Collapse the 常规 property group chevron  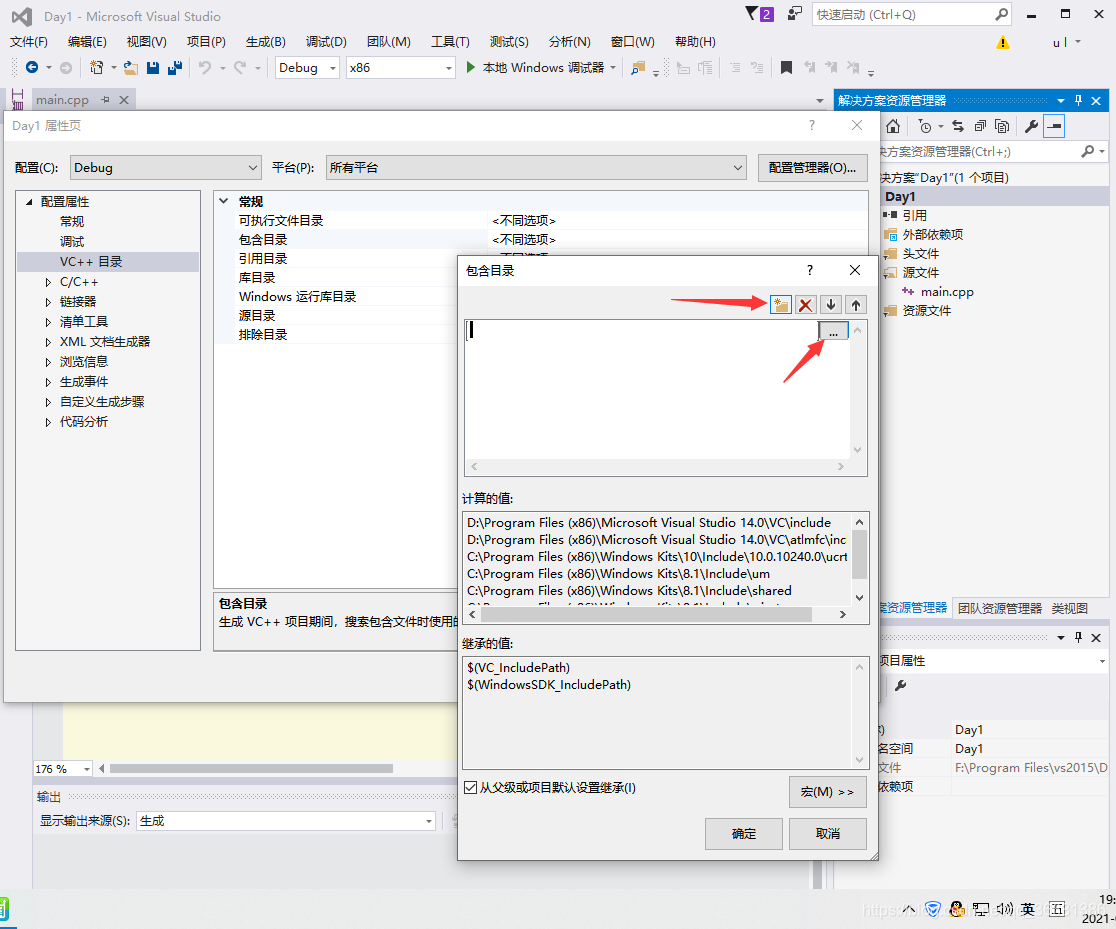click(223, 201)
